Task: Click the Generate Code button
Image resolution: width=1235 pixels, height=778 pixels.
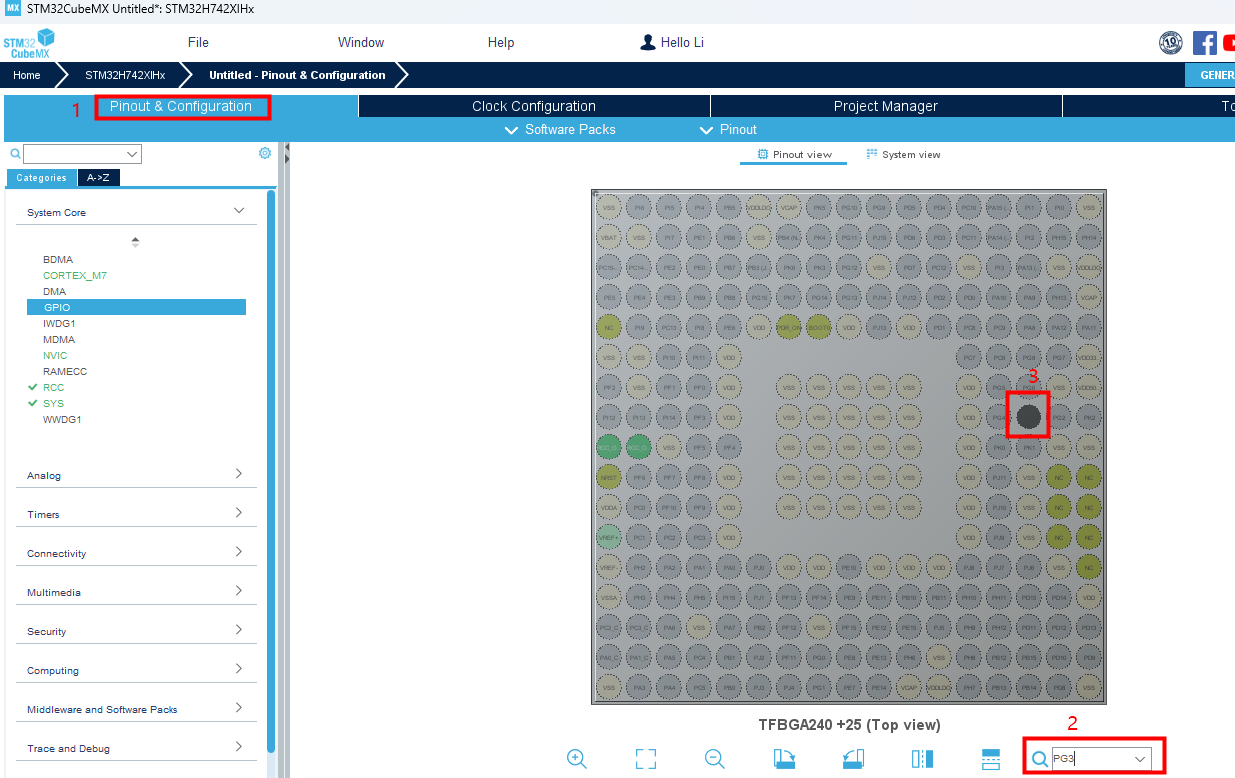Action: 1210,75
